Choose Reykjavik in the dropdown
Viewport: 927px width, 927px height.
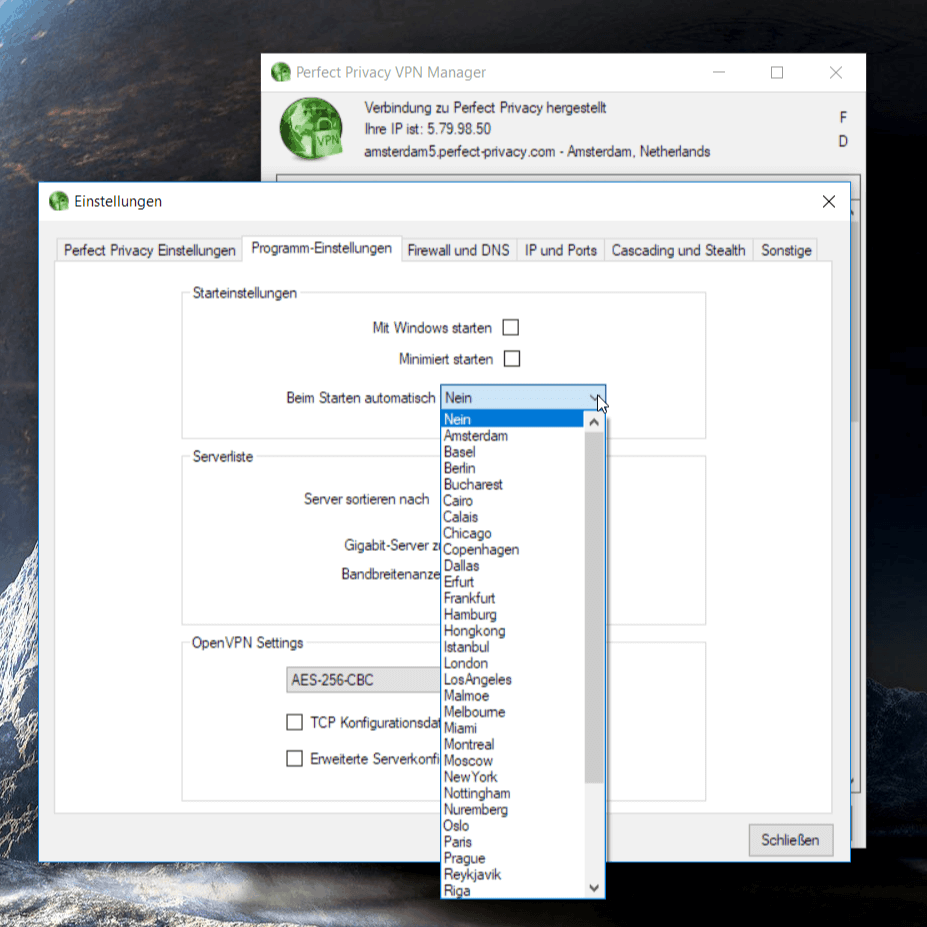[513, 874]
